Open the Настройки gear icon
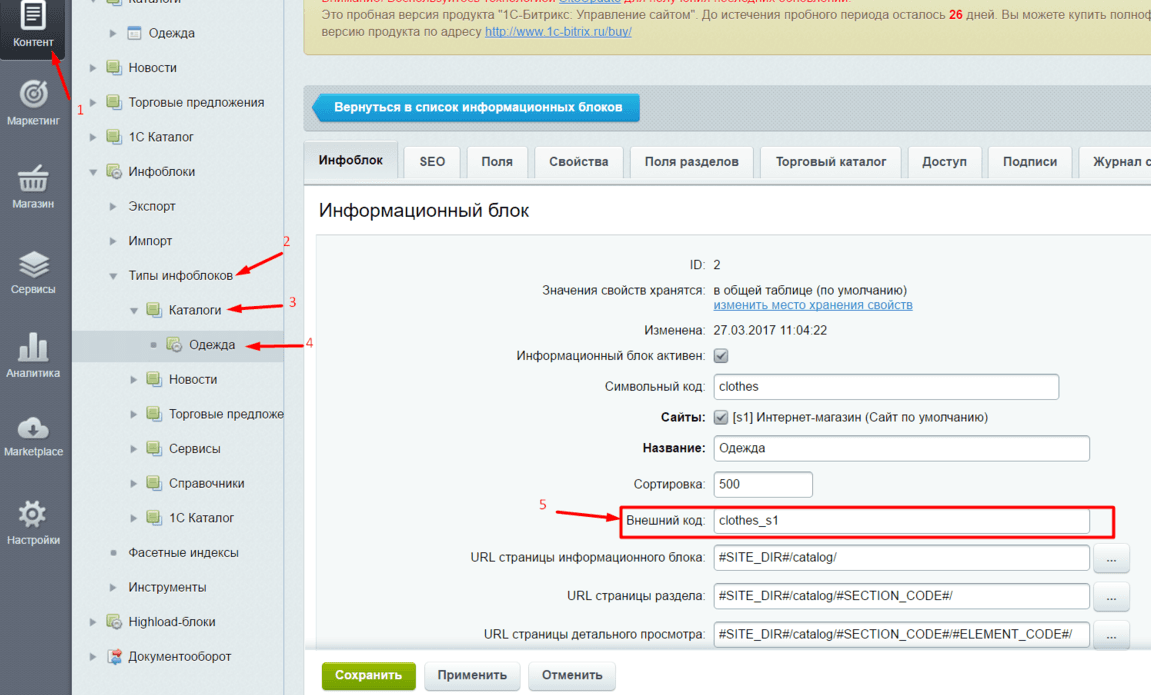This screenshot has height=695, width=1151. click(33, 514)
